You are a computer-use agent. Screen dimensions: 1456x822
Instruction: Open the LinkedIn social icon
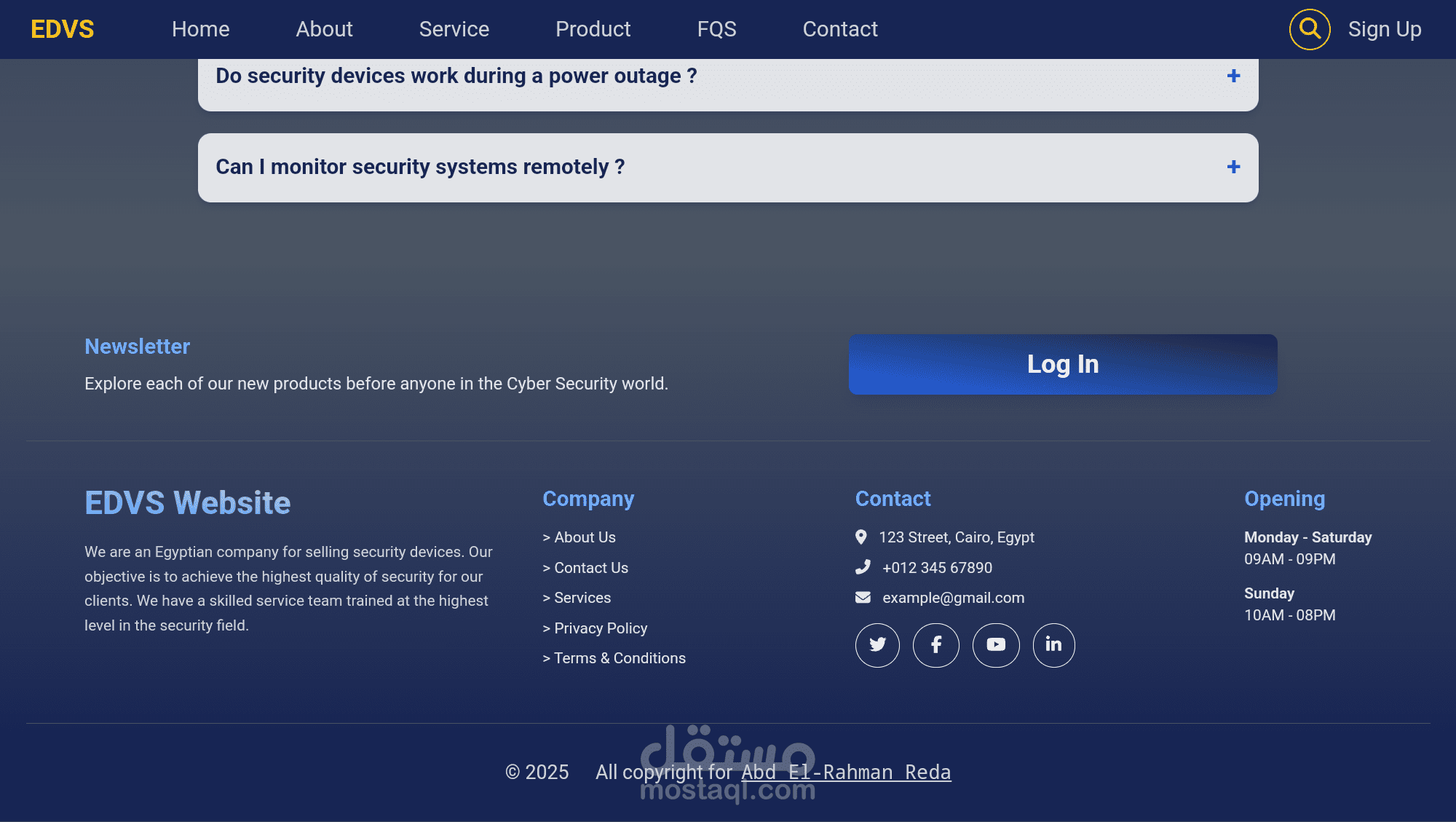coord(1053,645)
